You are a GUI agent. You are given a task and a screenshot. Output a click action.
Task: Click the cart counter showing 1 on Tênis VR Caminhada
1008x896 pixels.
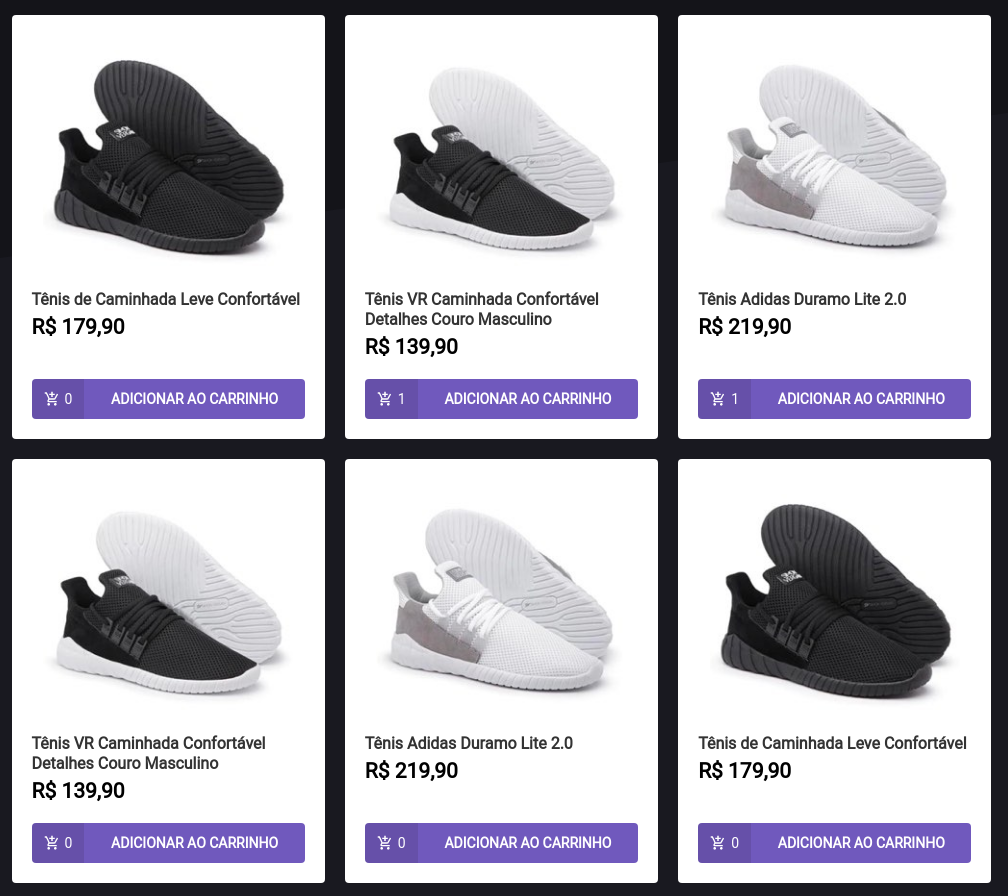click(390, 398)
